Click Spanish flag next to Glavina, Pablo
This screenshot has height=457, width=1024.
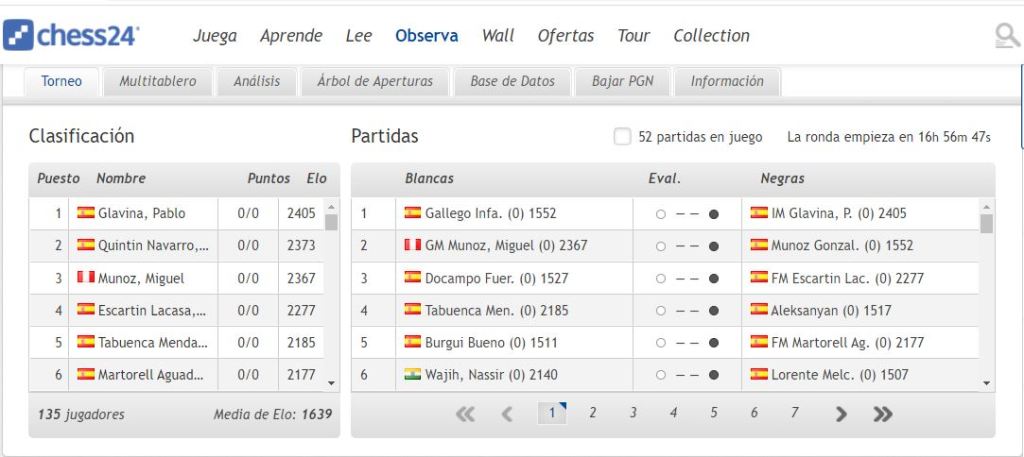[86, 213]
